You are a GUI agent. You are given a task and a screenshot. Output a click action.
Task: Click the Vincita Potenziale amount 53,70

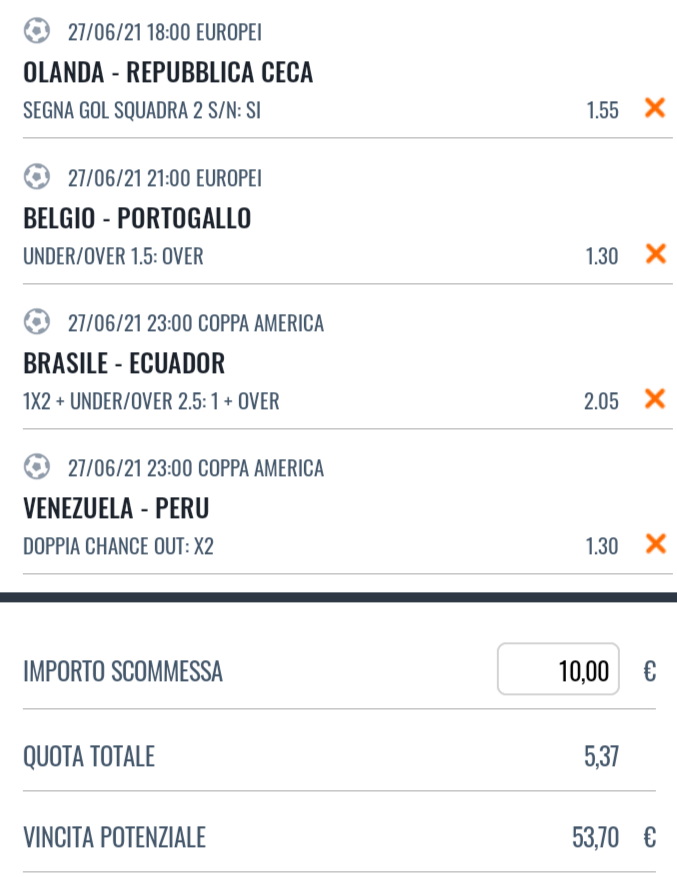click(x=595, y=837)
